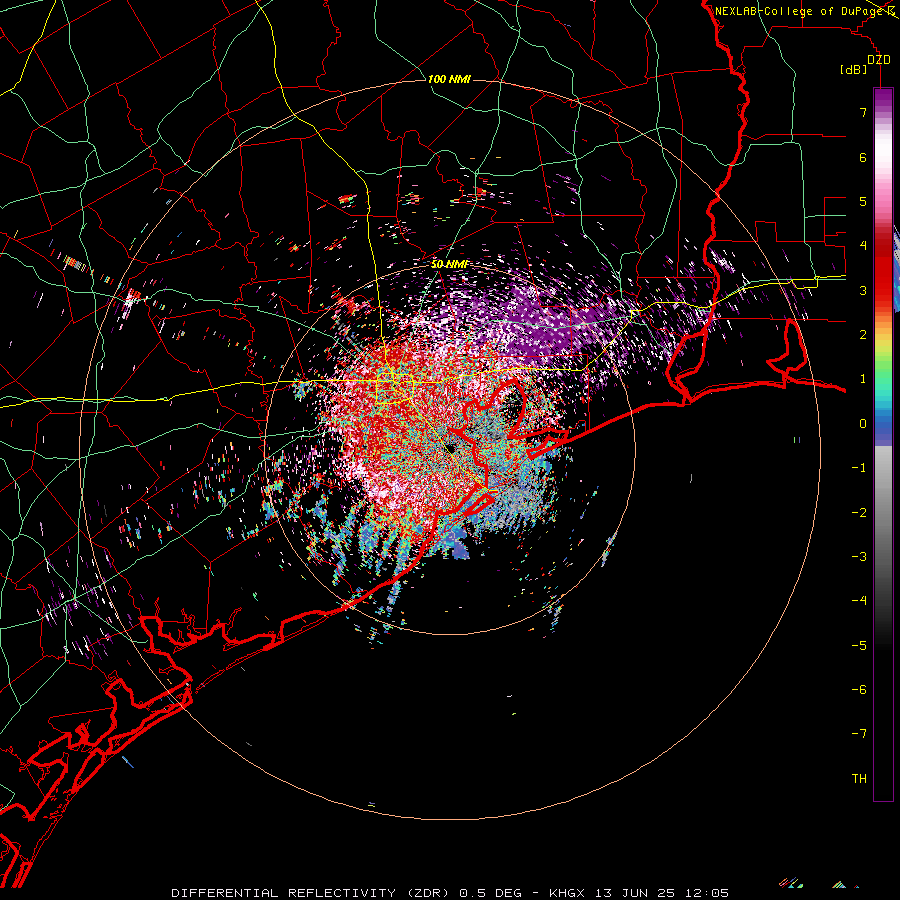Click the 7 value on the color scale
This screenshot has width=900, height=900.
click(x=863, y=112)
